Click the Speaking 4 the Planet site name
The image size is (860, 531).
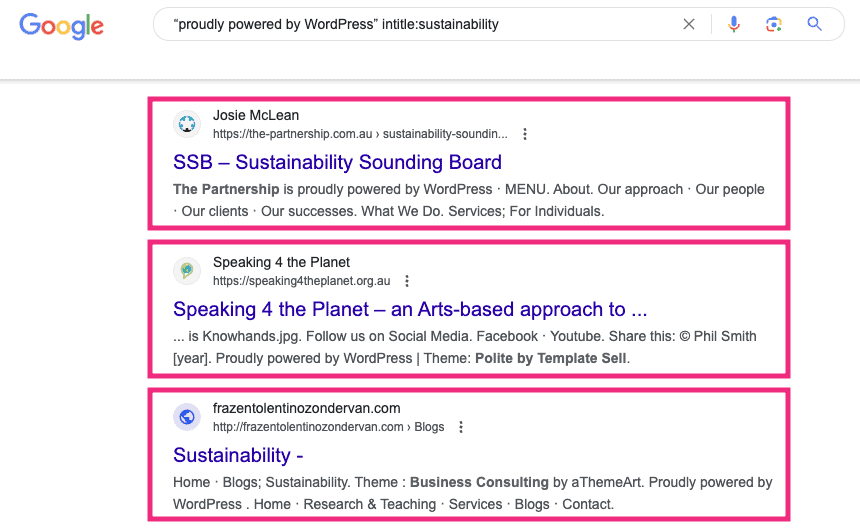(281, 262)
